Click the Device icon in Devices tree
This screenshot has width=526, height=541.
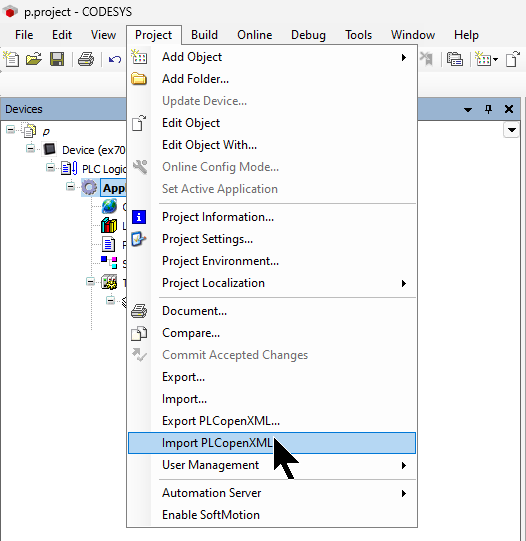pos(50,149)
